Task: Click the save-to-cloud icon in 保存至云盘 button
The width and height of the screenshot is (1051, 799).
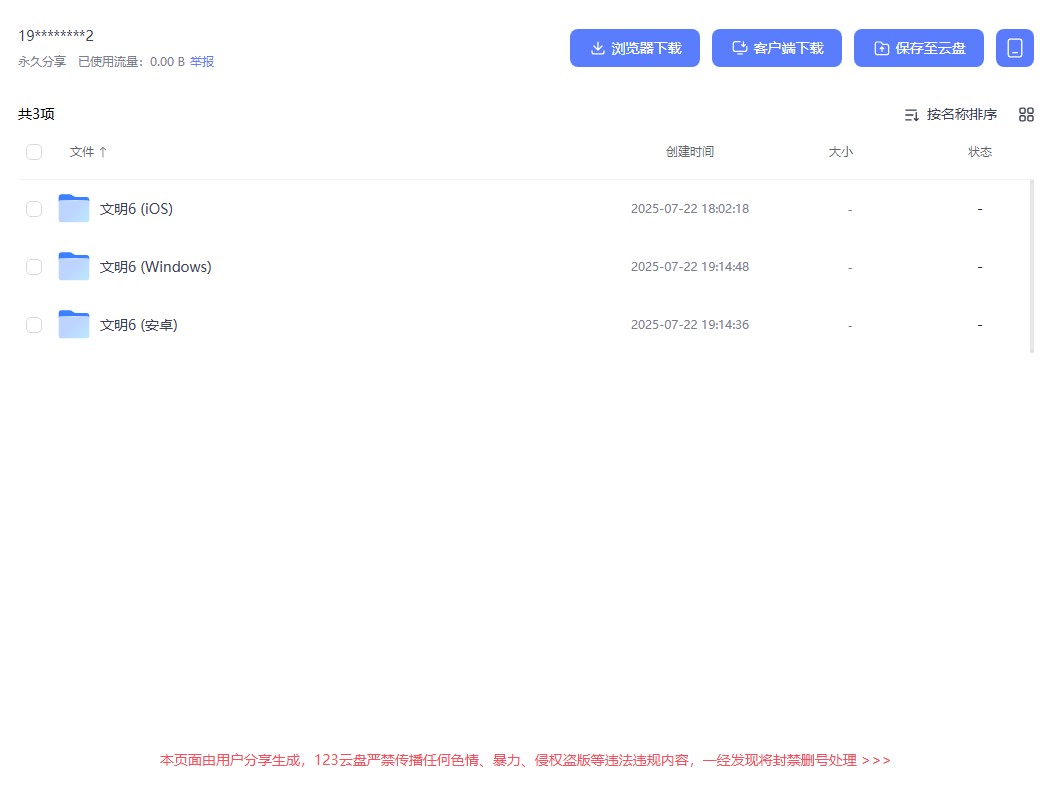Action: tap(881, 47)
